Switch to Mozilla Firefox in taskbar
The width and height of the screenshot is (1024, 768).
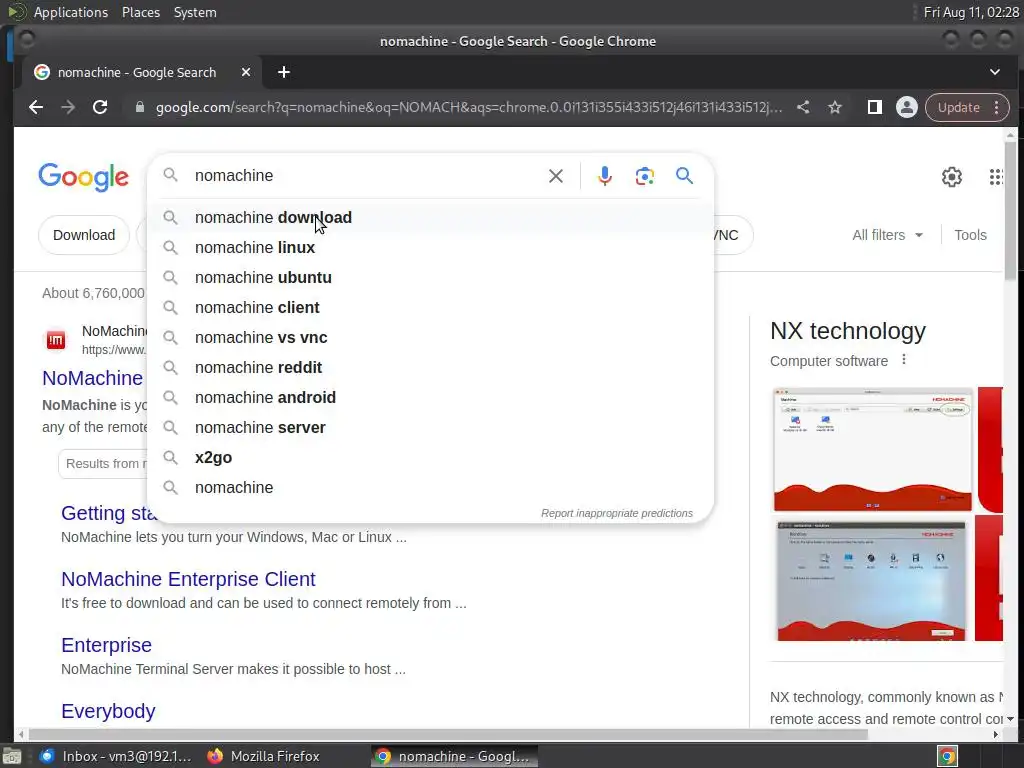point(264,756)
